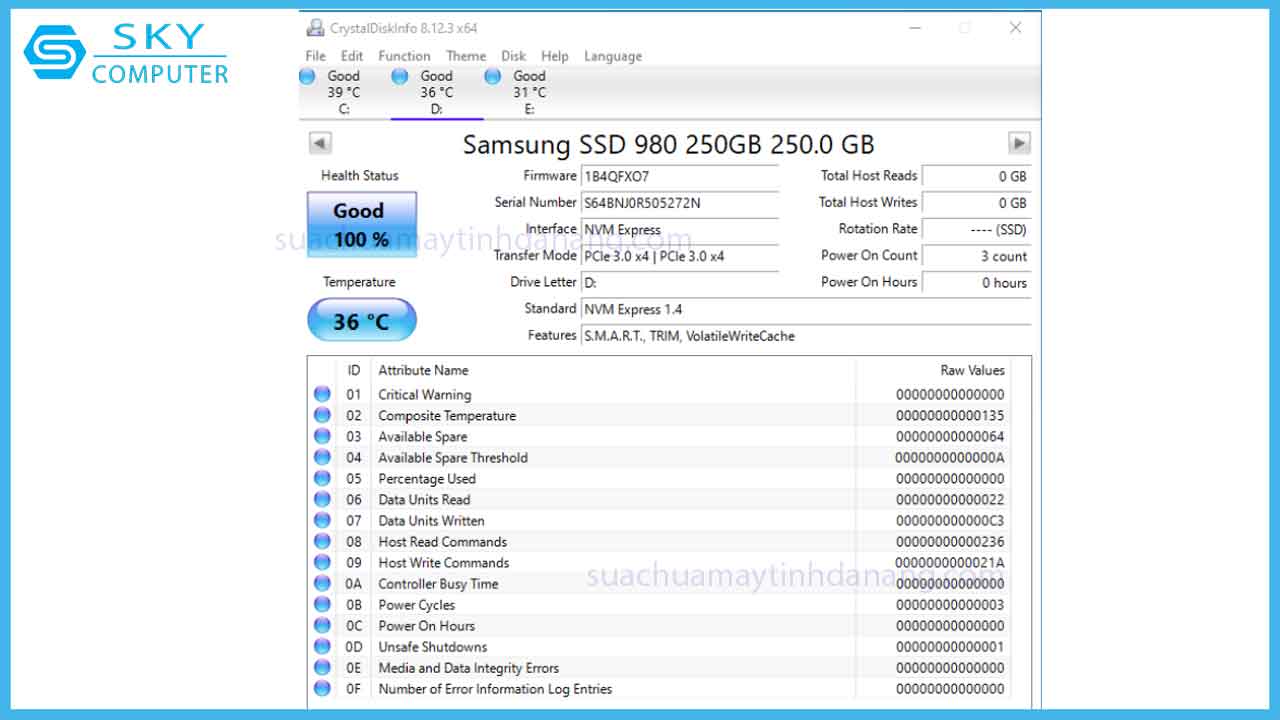Screen dimensions: 1280x720
Task: Click status orb for Controller Busy Time row
Action: tap(322, 583)
